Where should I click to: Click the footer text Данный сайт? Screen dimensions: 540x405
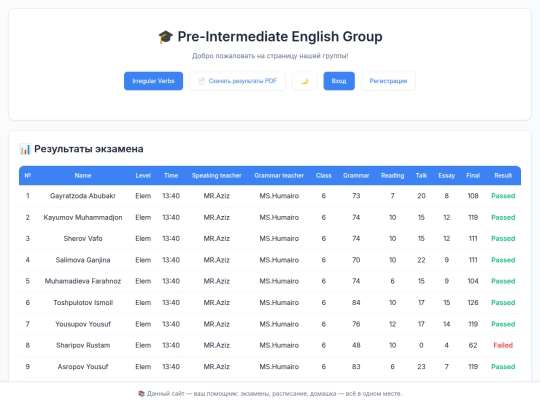[x=274, y=393]
